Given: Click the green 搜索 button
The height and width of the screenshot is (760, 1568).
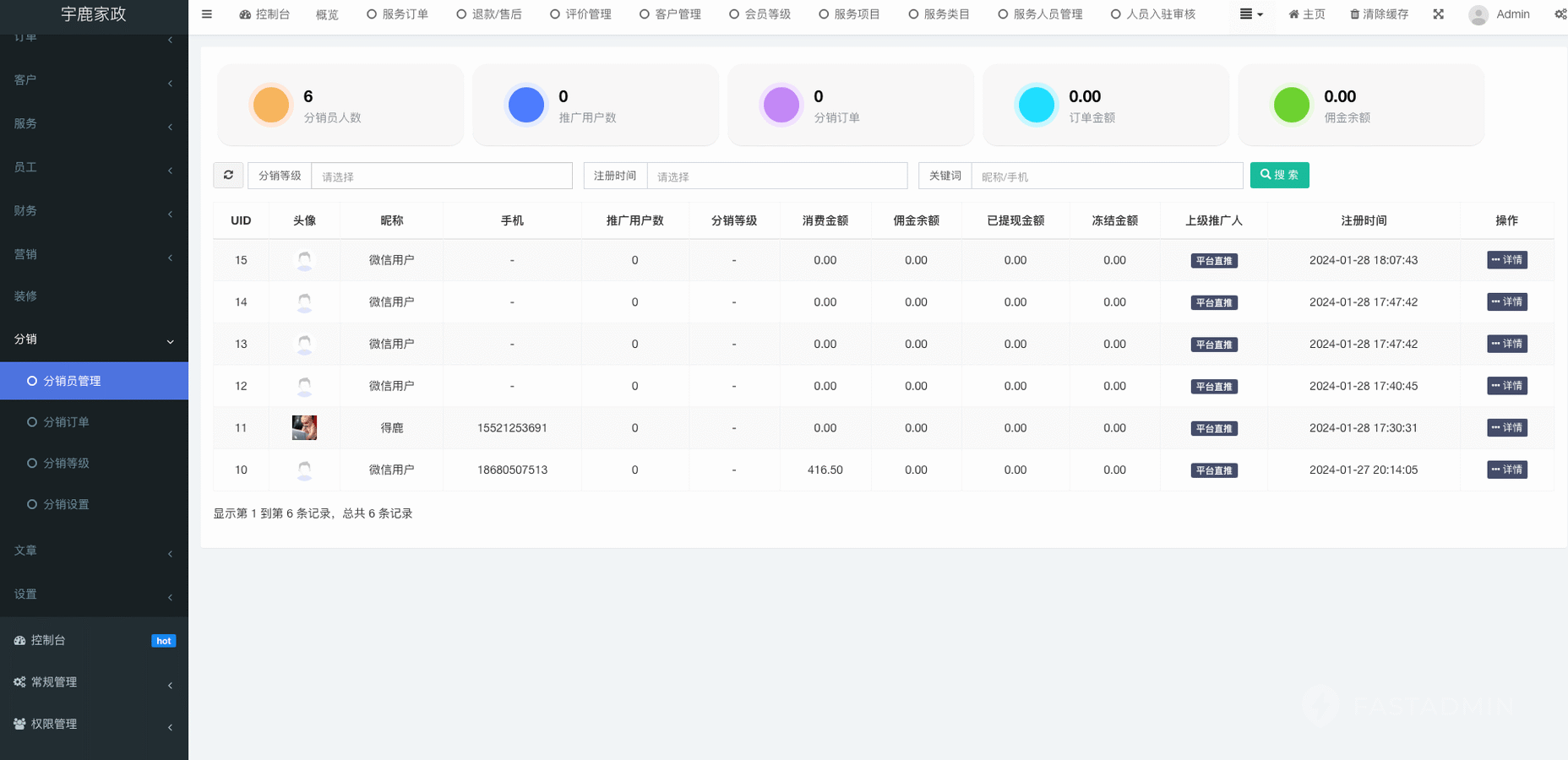Looking at the screenshot, I should (x=1279, y=175).
